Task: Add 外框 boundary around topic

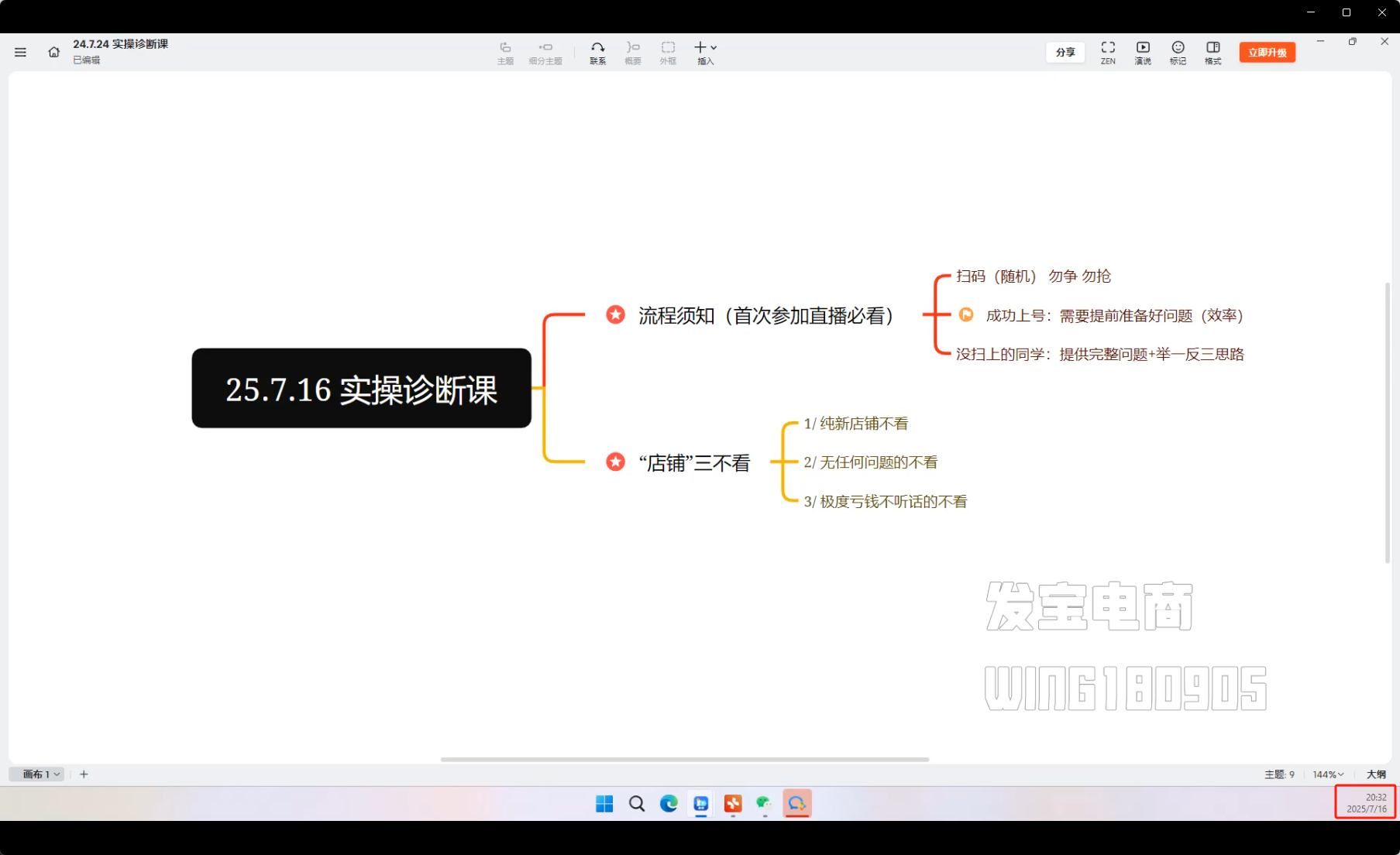Action: (668, 53)
